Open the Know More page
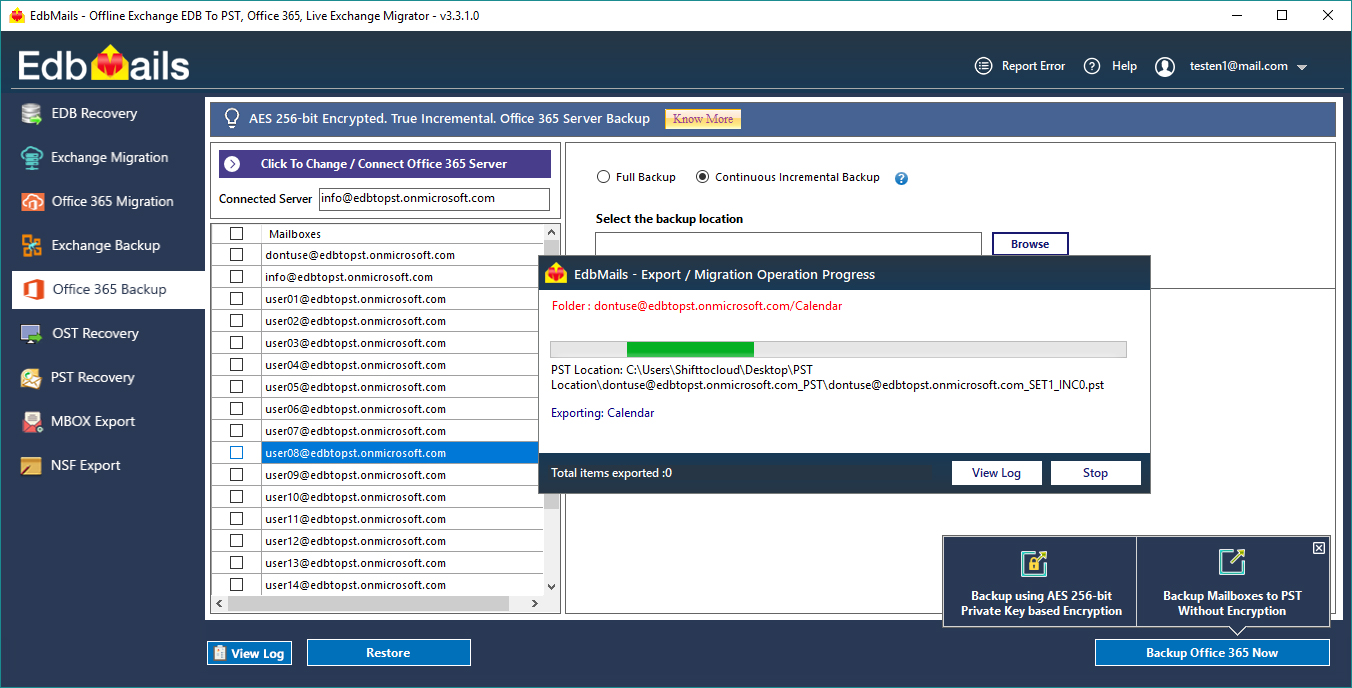Viewport: 1352px width, 688px height. 703,119
